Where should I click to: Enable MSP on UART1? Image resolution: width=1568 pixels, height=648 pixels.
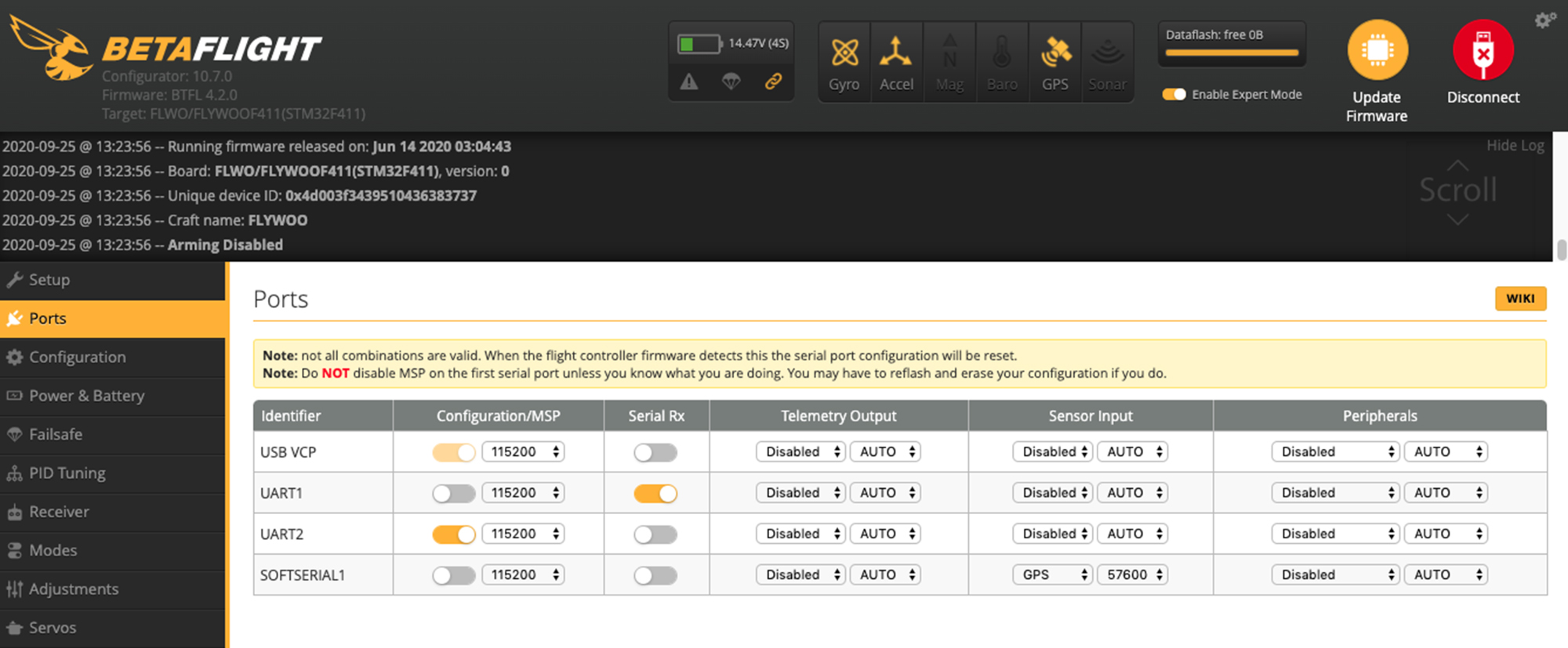coord(454,493)
